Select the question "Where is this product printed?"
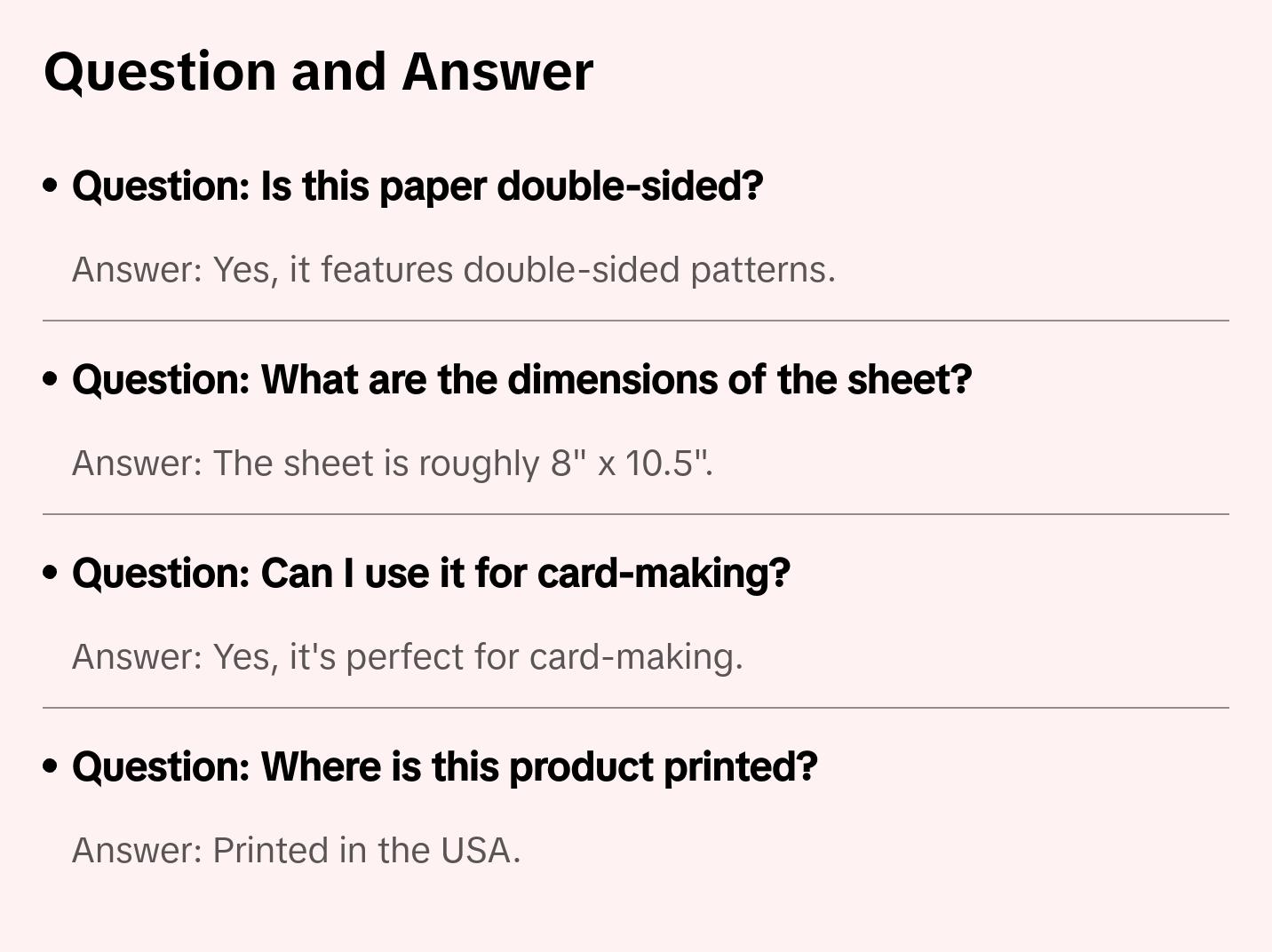Viewport: 1272px width, 952px height. click(444, 767)
